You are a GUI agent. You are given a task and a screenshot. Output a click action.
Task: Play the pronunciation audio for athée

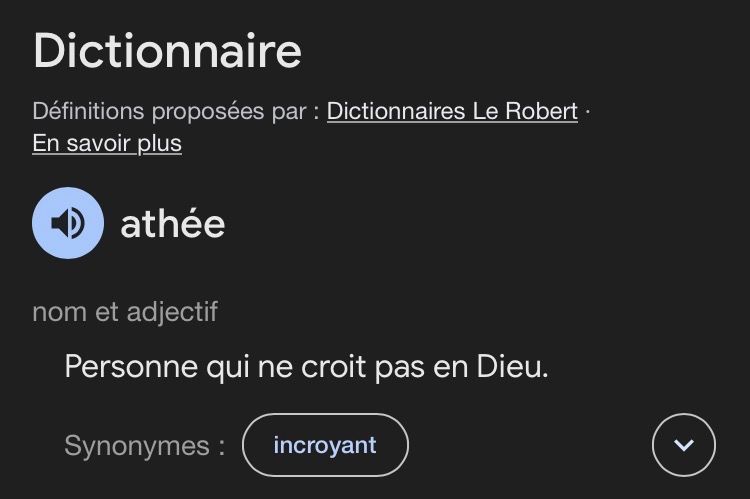(68, 223)
